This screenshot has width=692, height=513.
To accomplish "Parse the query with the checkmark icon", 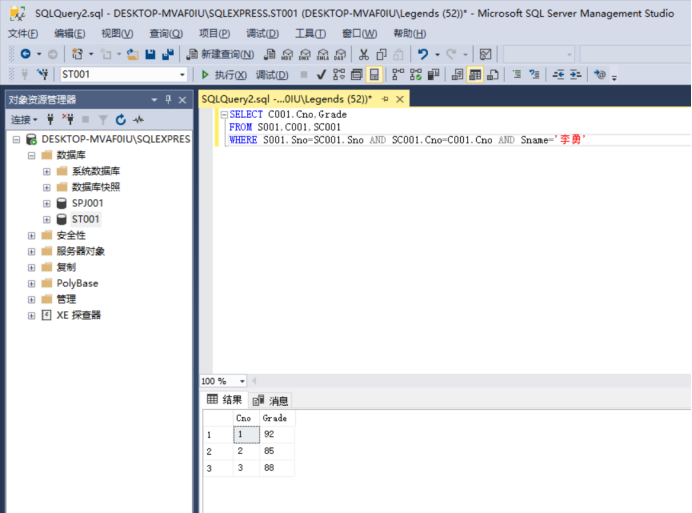I will tap(321, 74).
